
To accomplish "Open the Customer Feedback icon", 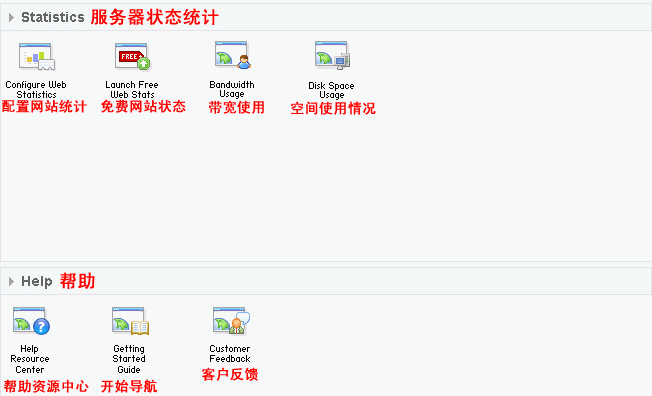I will tap(231, 321).
